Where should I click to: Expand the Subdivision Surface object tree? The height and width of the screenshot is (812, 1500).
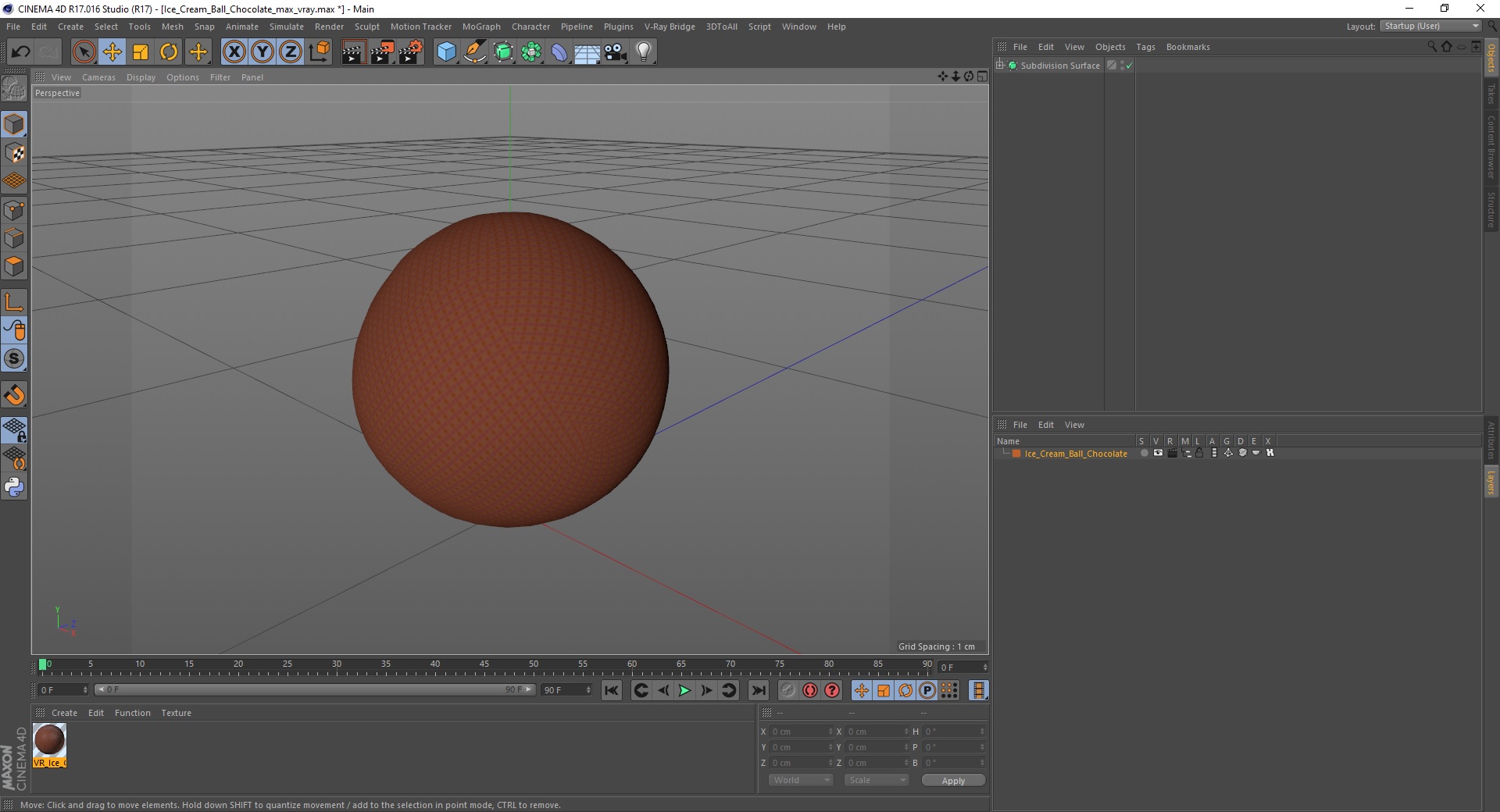[x=1000, y=66]
